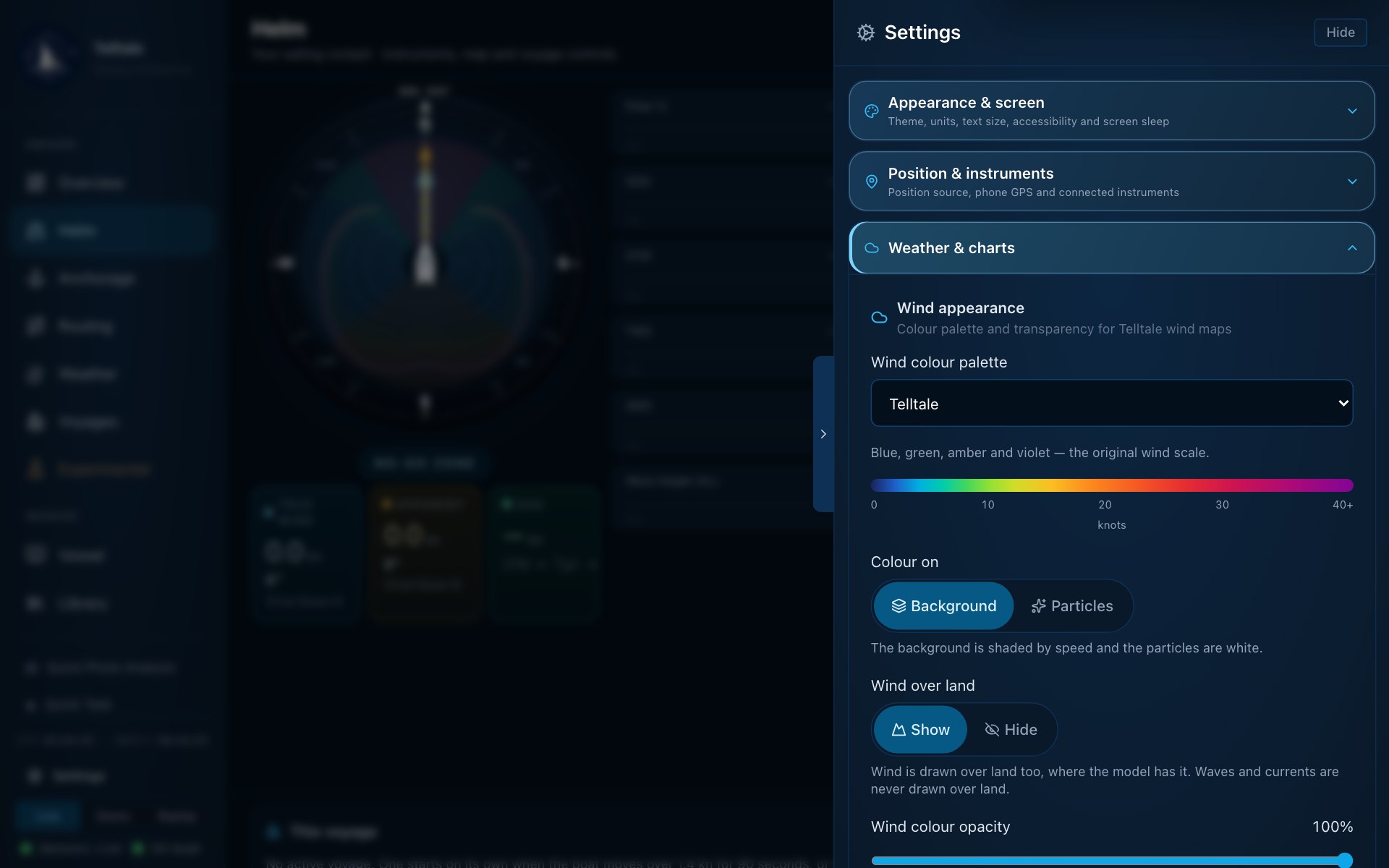
Task: Adjust the Wind colour opacity slider handle
Action: [x=1345, y=860]
